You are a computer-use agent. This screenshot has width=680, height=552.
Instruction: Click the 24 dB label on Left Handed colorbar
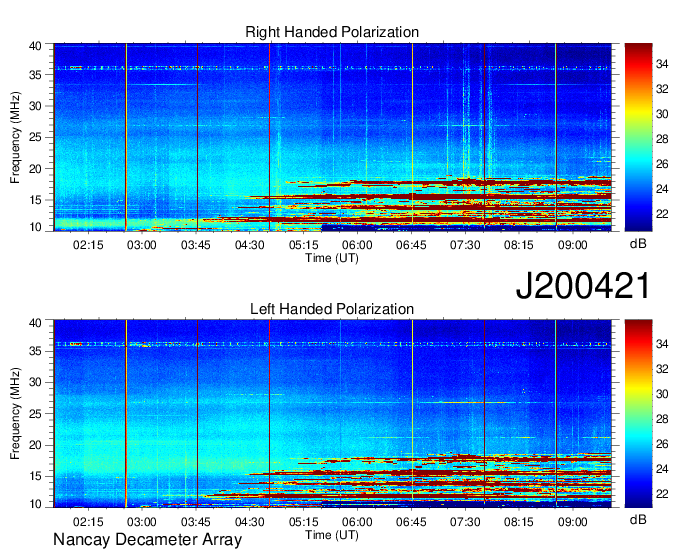click(x=662, y=469)
